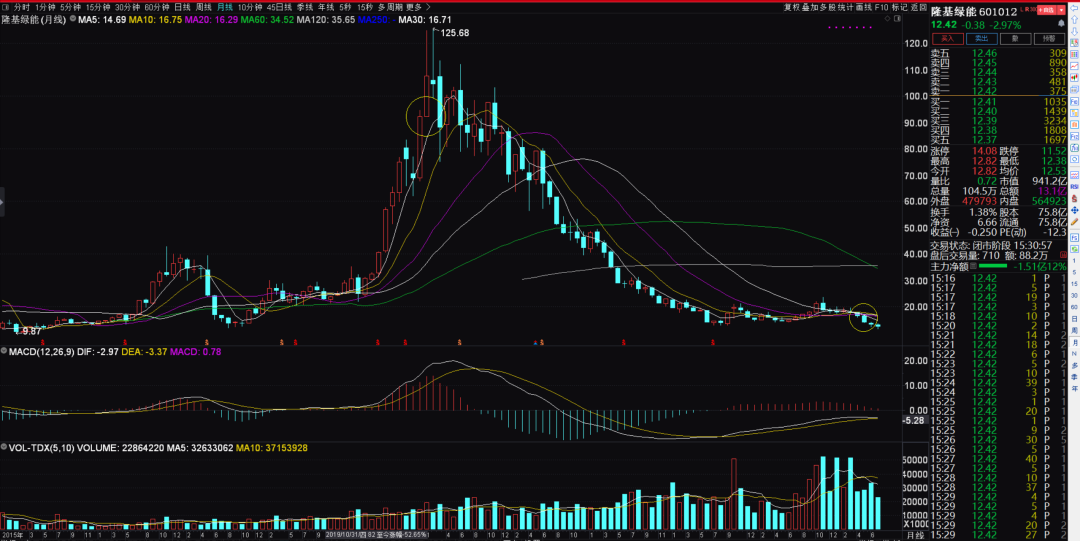Switch to 45日线 chart tab
Image resolution: width=1080 pixels, height=541 pixels.
pos(279,7)
